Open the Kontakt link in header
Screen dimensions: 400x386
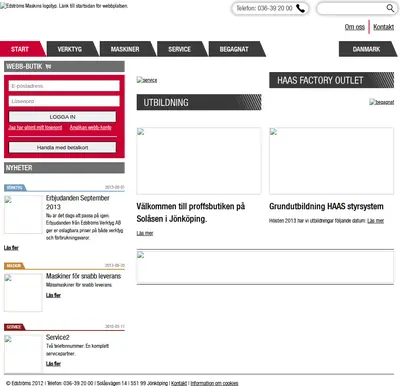coord(383,27)
